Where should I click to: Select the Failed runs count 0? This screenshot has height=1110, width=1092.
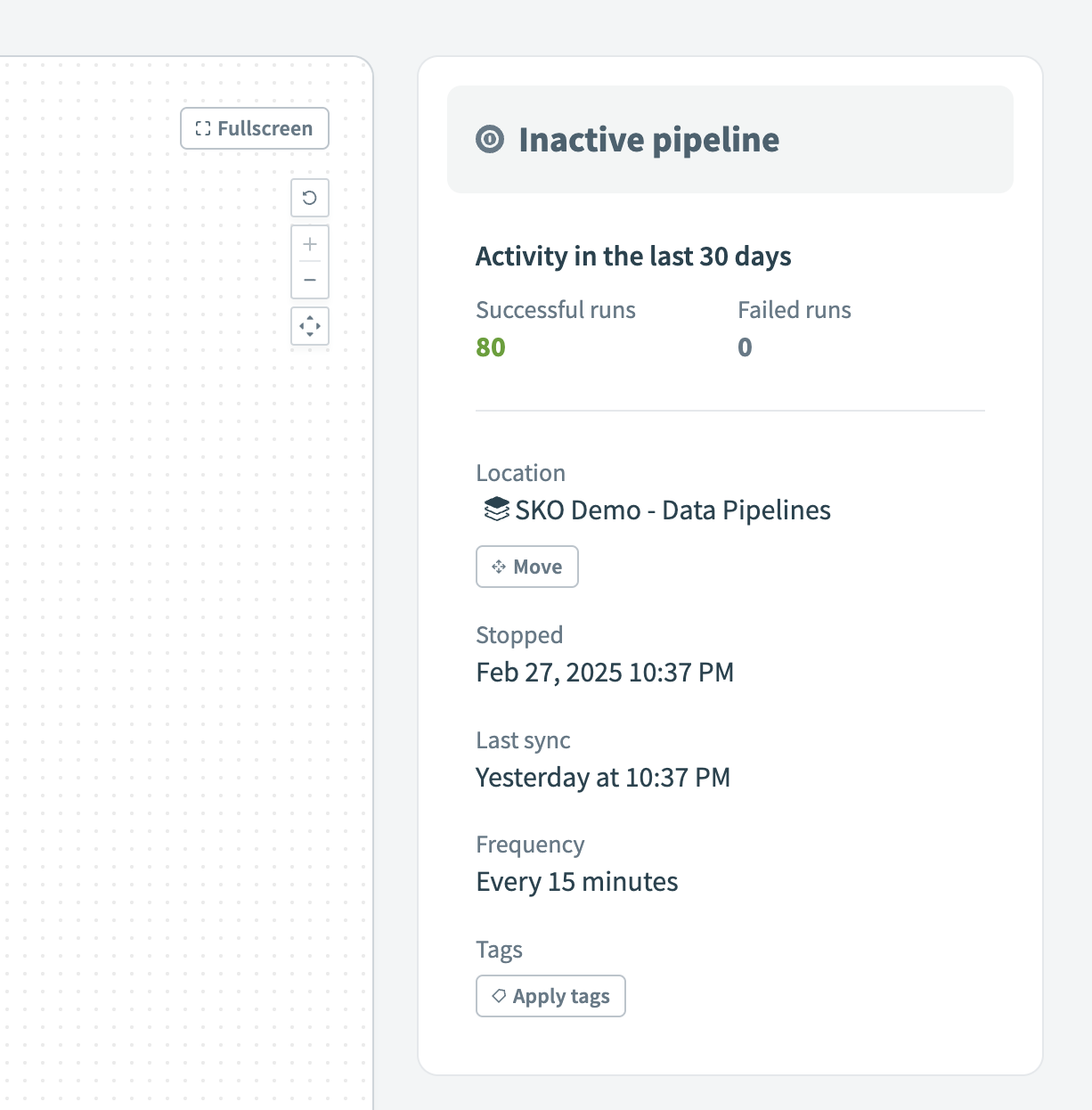(x=745, y=347)
